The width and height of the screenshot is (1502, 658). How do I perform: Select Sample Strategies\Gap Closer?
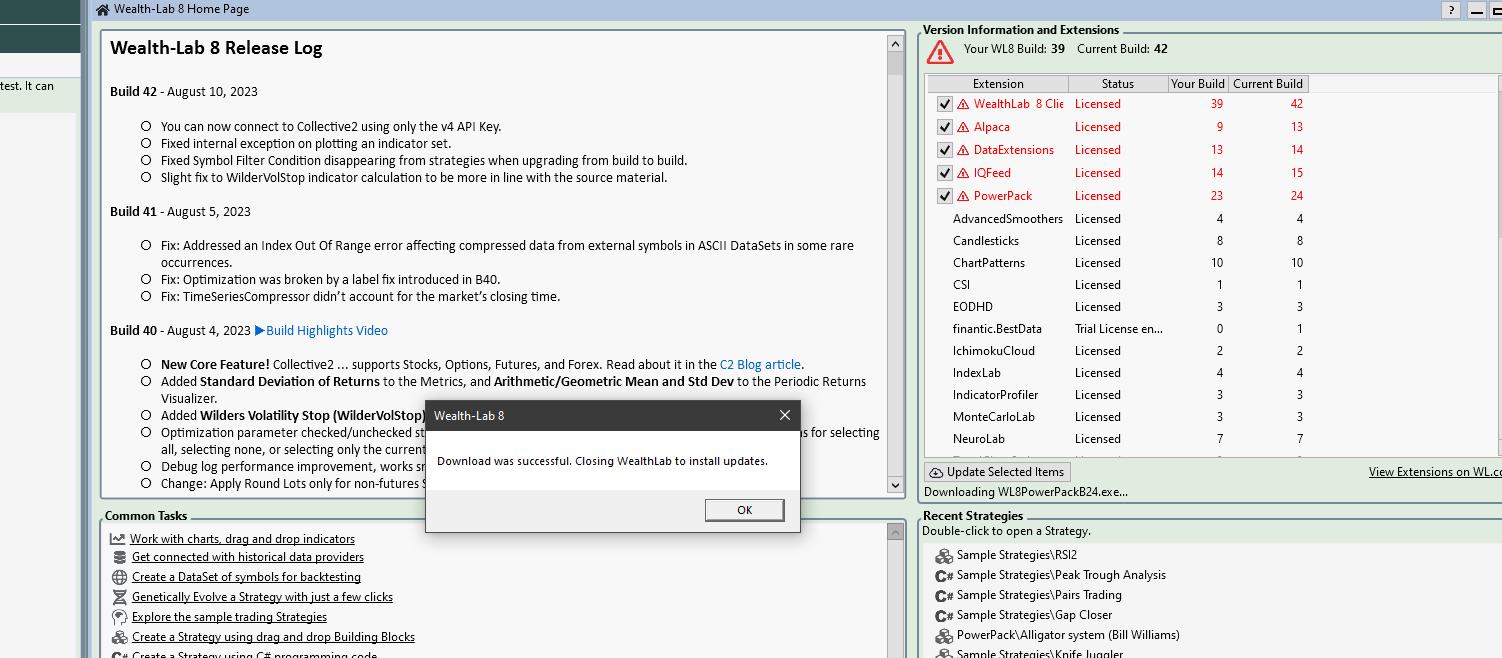point(1034,615)
